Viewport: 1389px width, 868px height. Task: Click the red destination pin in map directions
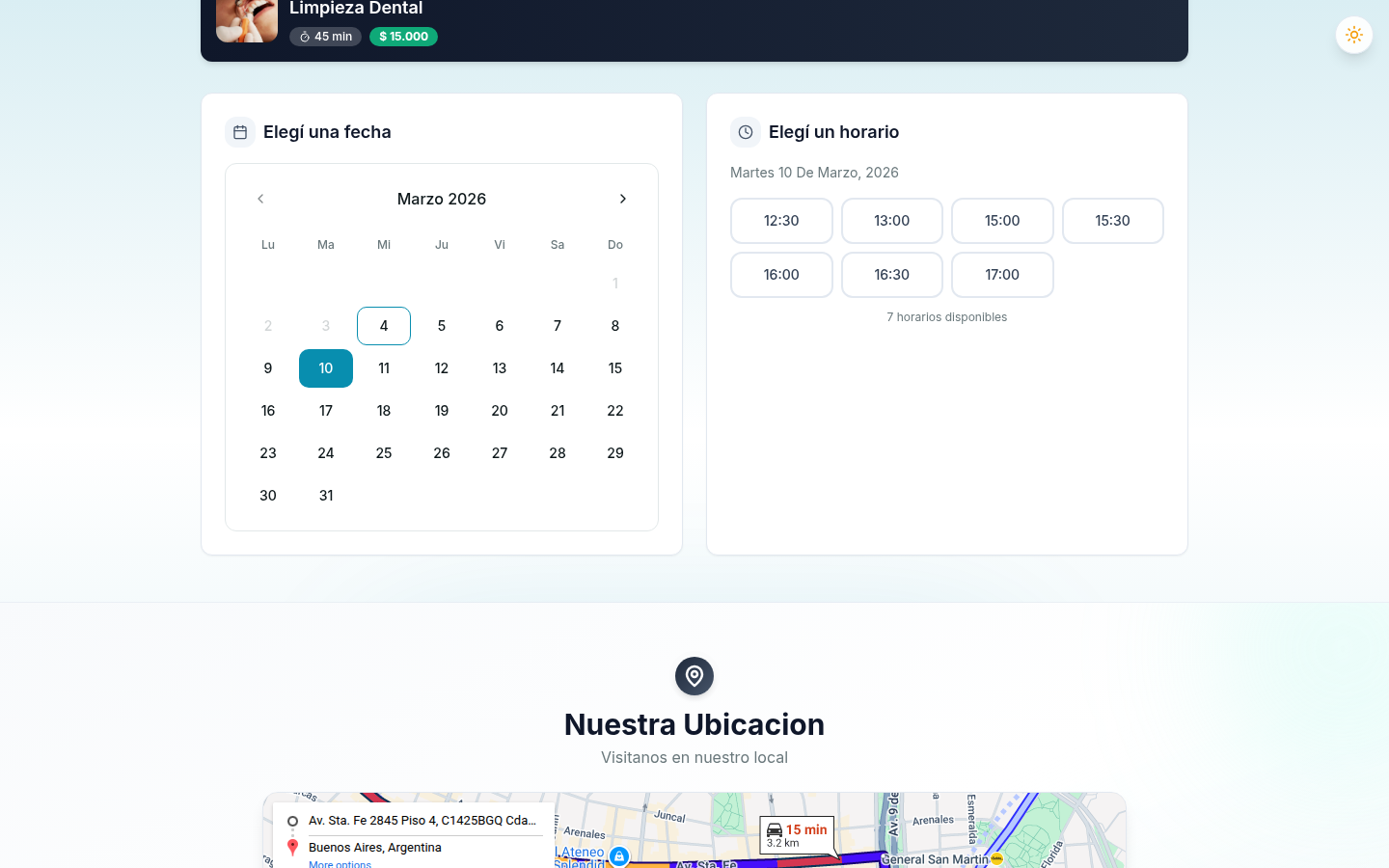[x=293, y=848]
